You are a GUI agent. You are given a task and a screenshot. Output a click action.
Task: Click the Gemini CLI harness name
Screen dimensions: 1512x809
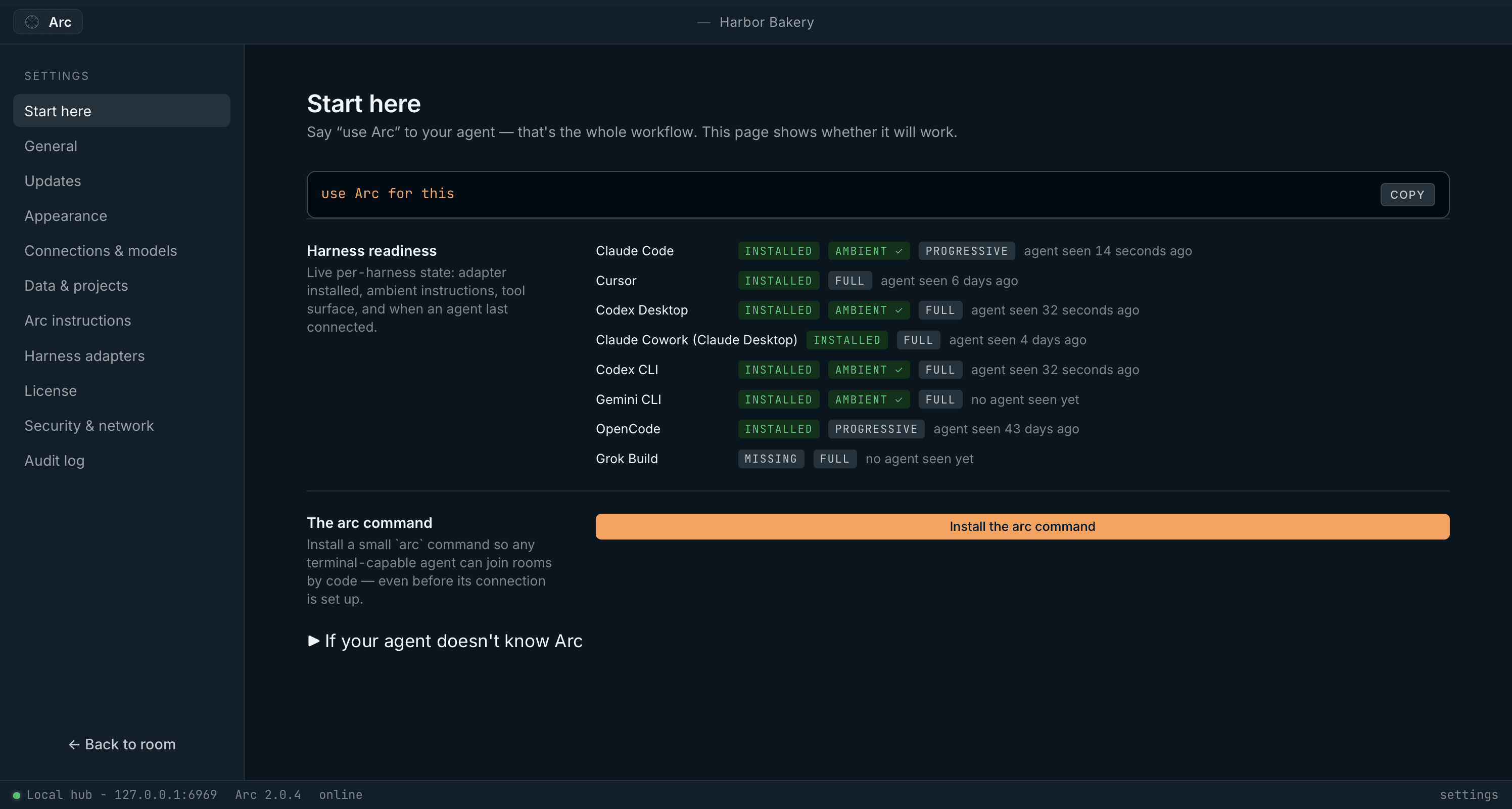[628, 400]
